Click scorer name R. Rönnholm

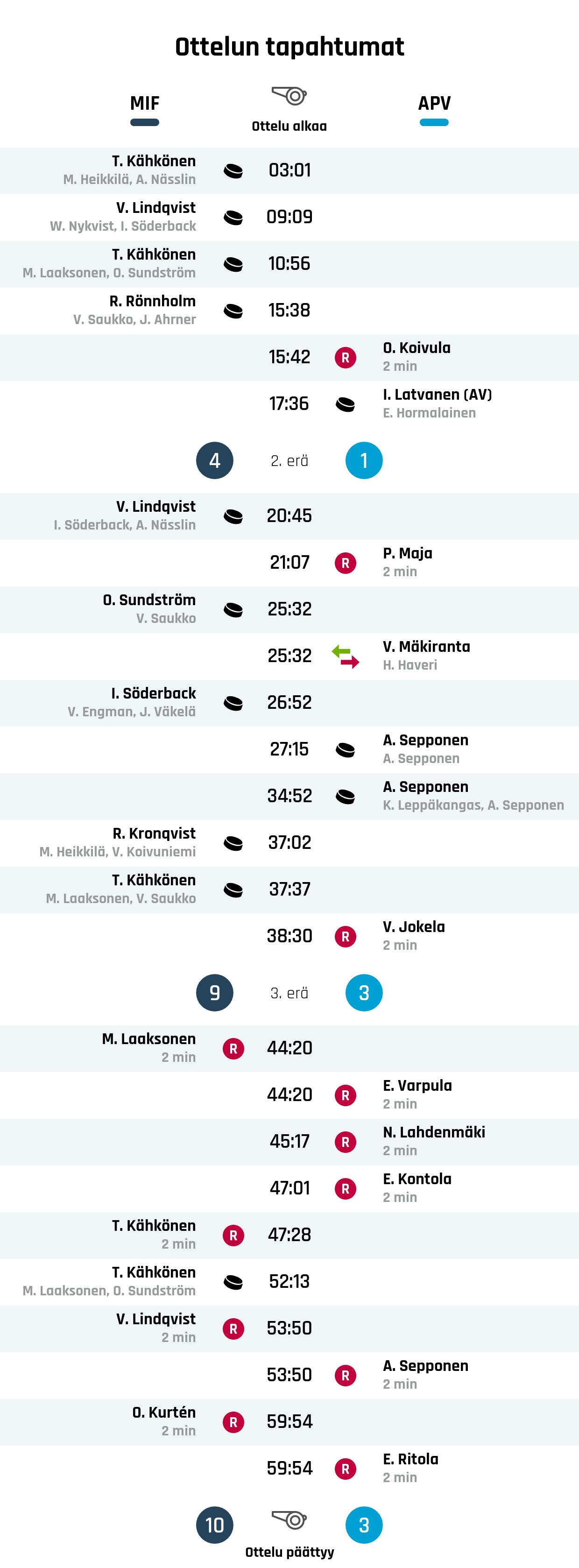pyautogui.click(x=152, y=301)
